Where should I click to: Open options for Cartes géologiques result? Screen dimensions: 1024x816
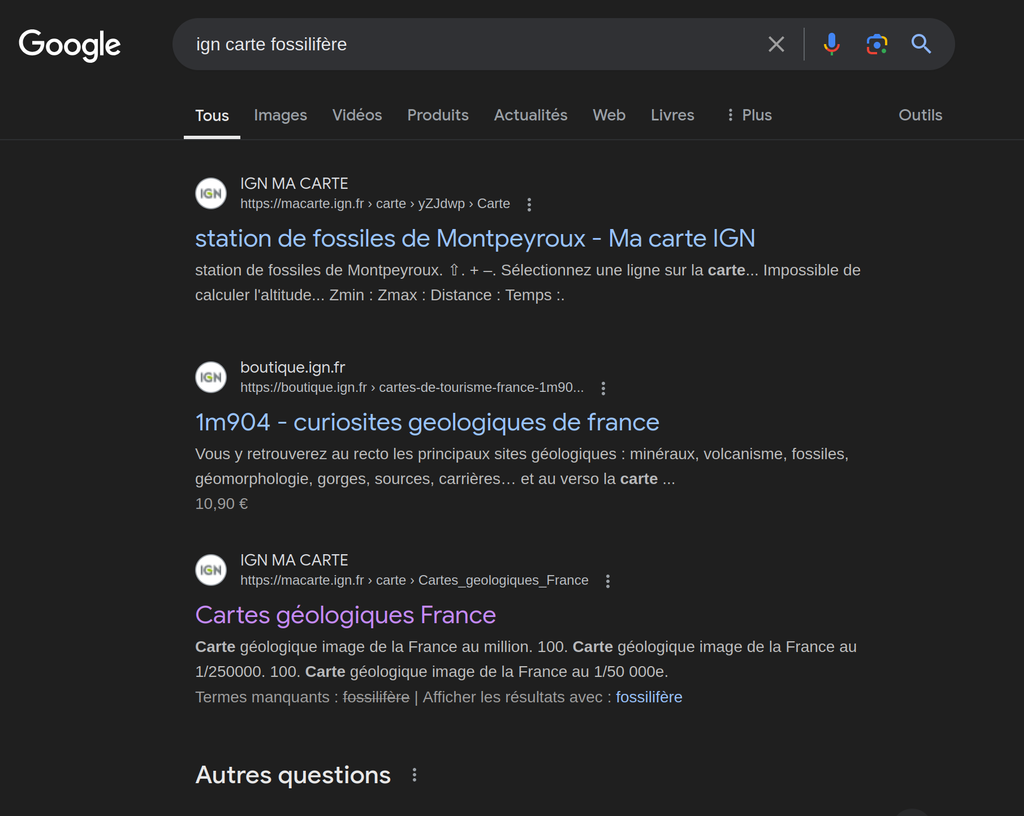click(607, 581)
